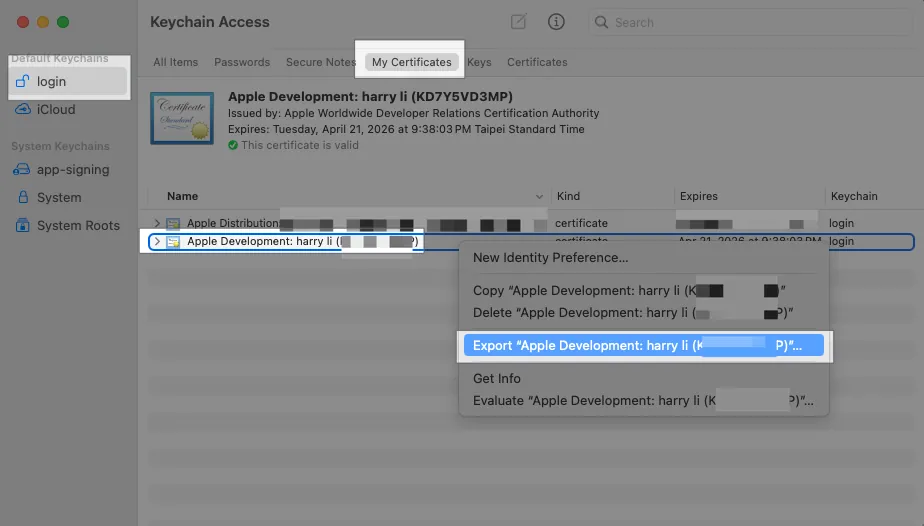Select the login keychain in sidebar
This screenshot has height=526, width=924.
click(x=51, y=81)
